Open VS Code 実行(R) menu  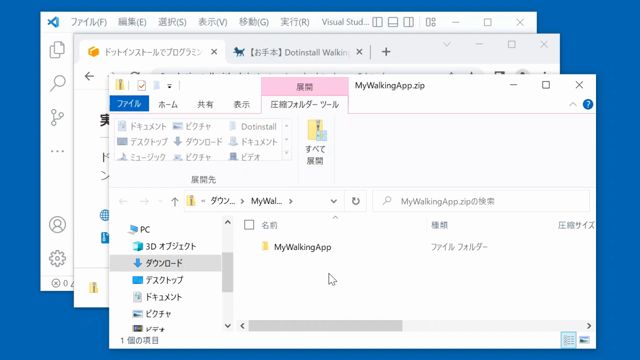point(295,22)
